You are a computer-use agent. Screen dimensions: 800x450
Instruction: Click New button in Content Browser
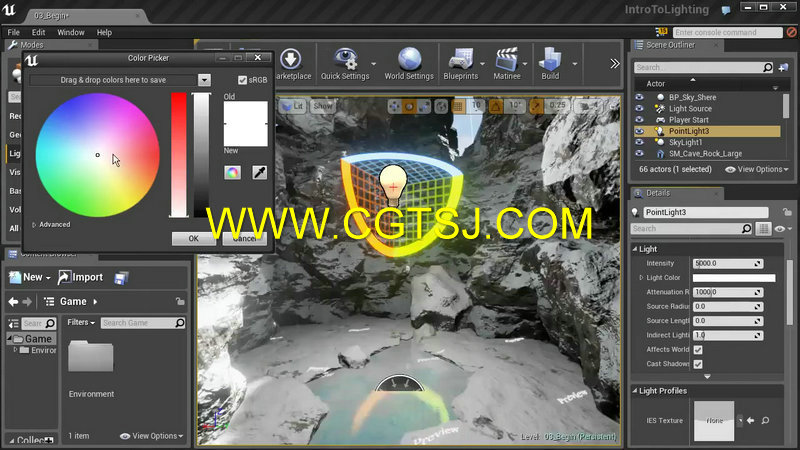pos(30,277)
